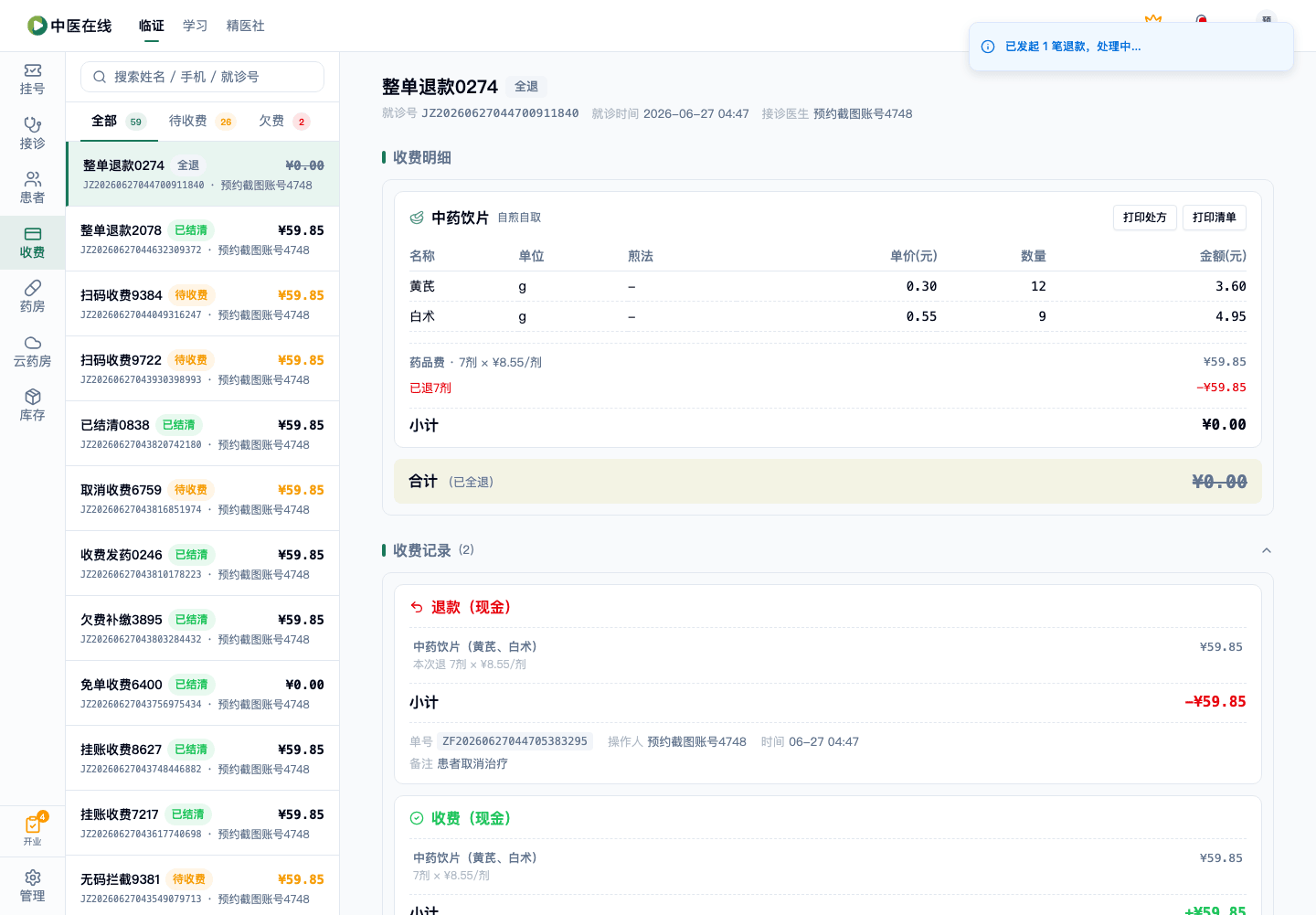Image resolution: width=1316 pixels, height=915 pixels.
Task: Open the 整单退款0274 record in the list
Action: pos(203,174)
